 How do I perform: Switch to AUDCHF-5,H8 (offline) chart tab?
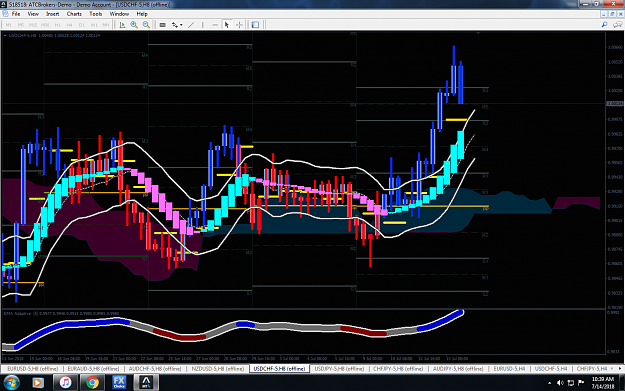[155, 369]
